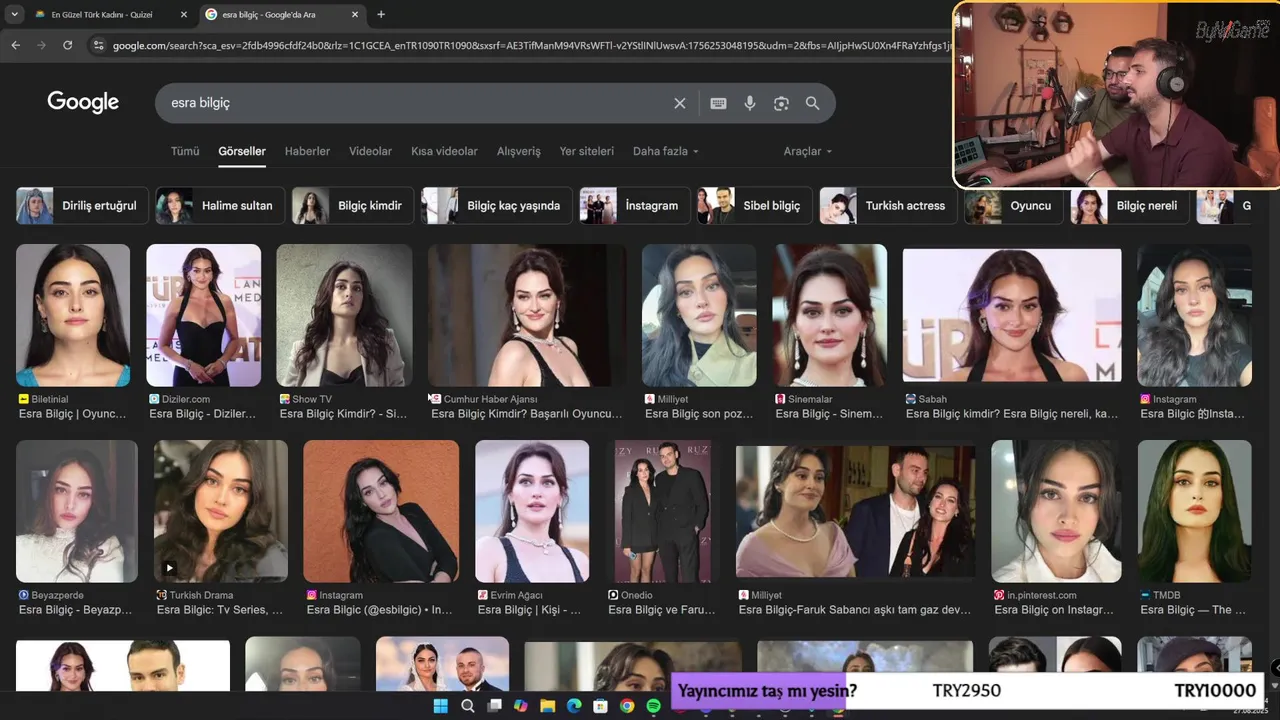
Task: Apply the 'Sibel bilgiç' filter chip
Action: pyautogui.click(x=755, y=205)
